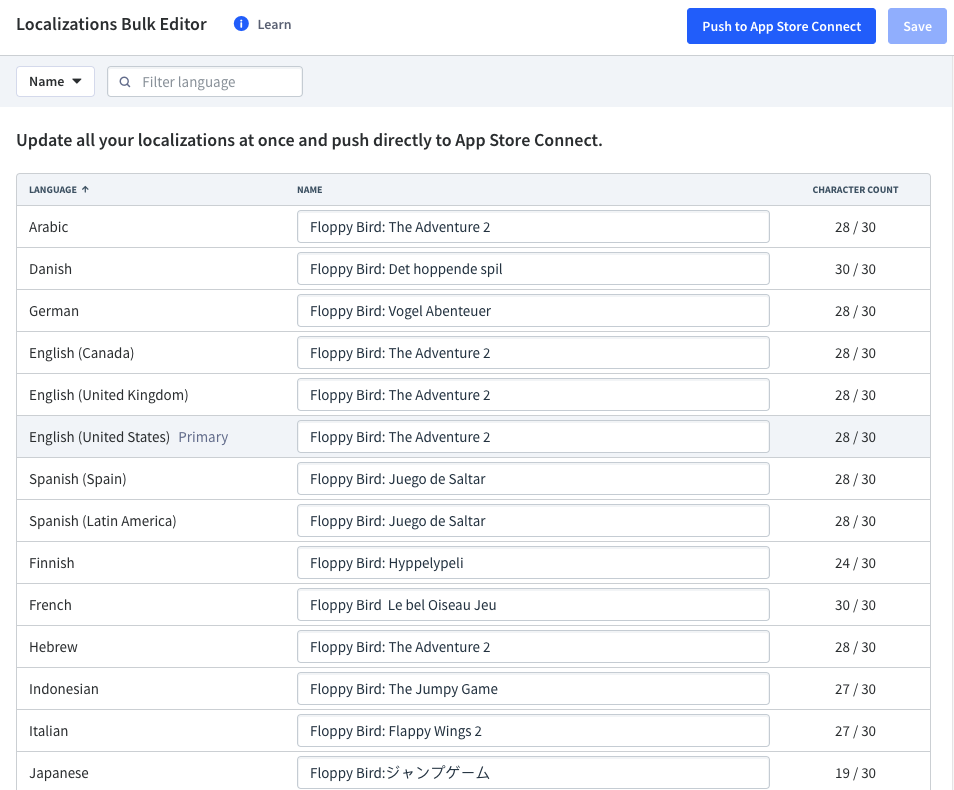The width and height of the screenshot is (954, 790).
Task: Select the Spanish (Spain) label
Action: [x=78, y=479]
